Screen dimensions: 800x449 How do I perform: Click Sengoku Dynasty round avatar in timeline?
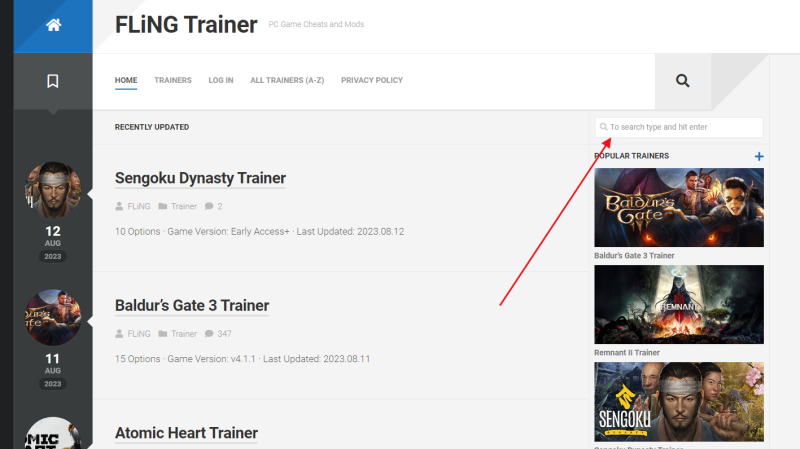pyautogui.click(x=53, y=190)
